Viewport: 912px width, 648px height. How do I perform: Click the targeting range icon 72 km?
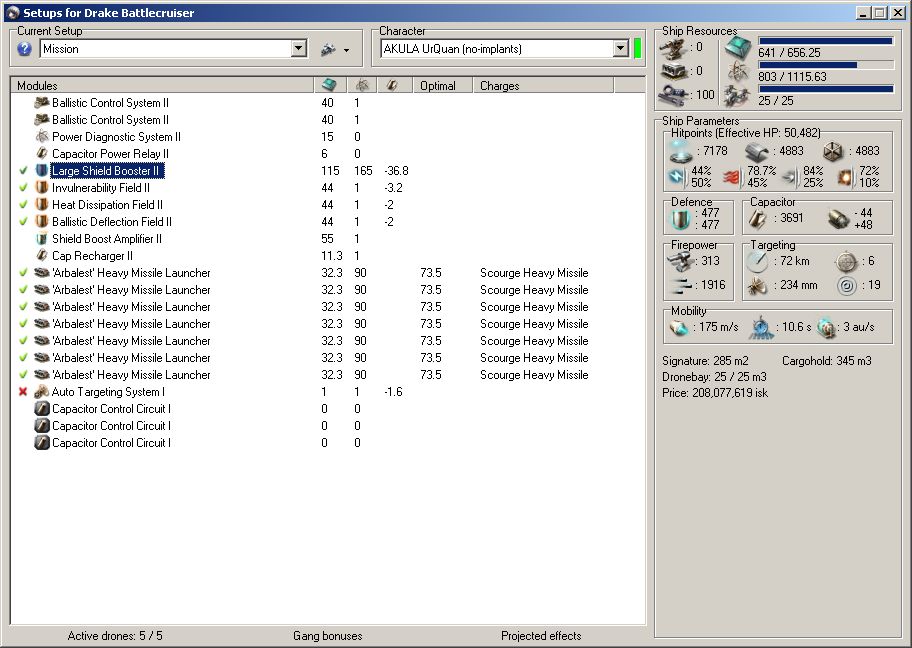[x=757, y=262]
